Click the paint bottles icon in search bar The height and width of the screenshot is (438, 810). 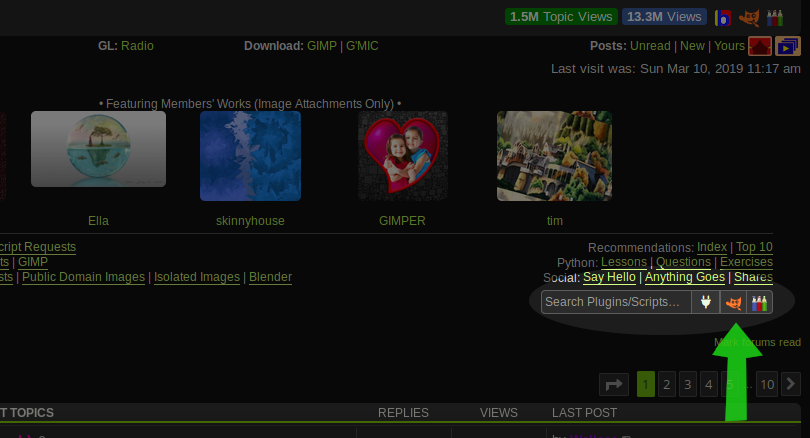coord(759,302)
